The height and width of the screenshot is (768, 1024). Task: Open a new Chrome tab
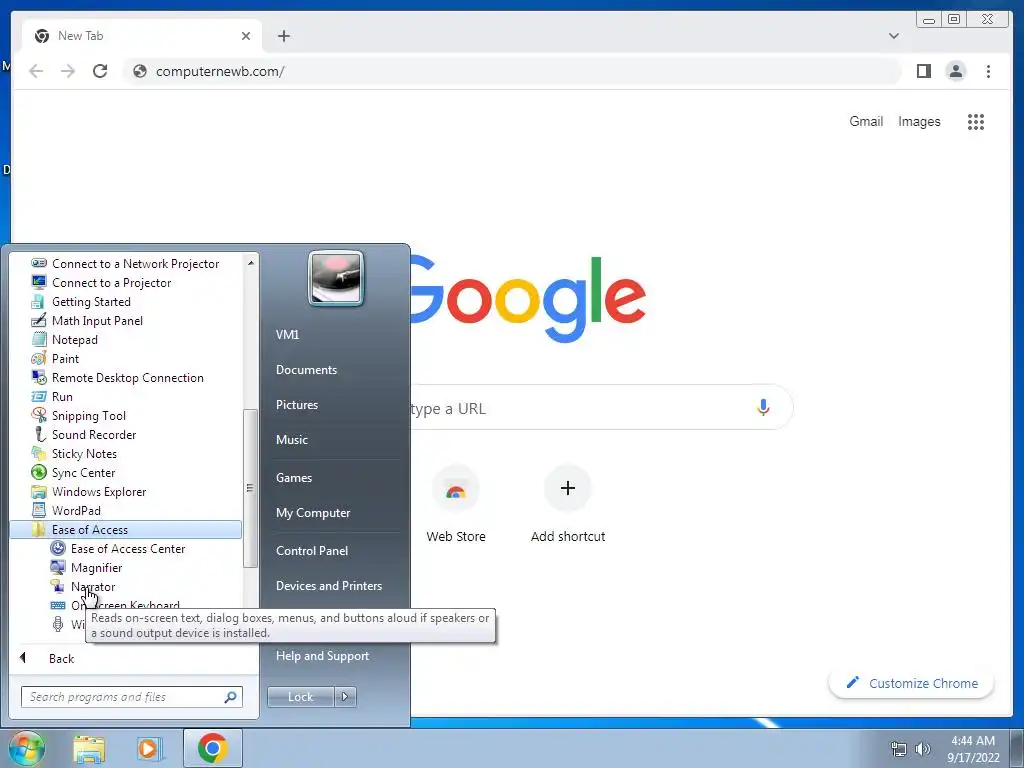(283, 36)
